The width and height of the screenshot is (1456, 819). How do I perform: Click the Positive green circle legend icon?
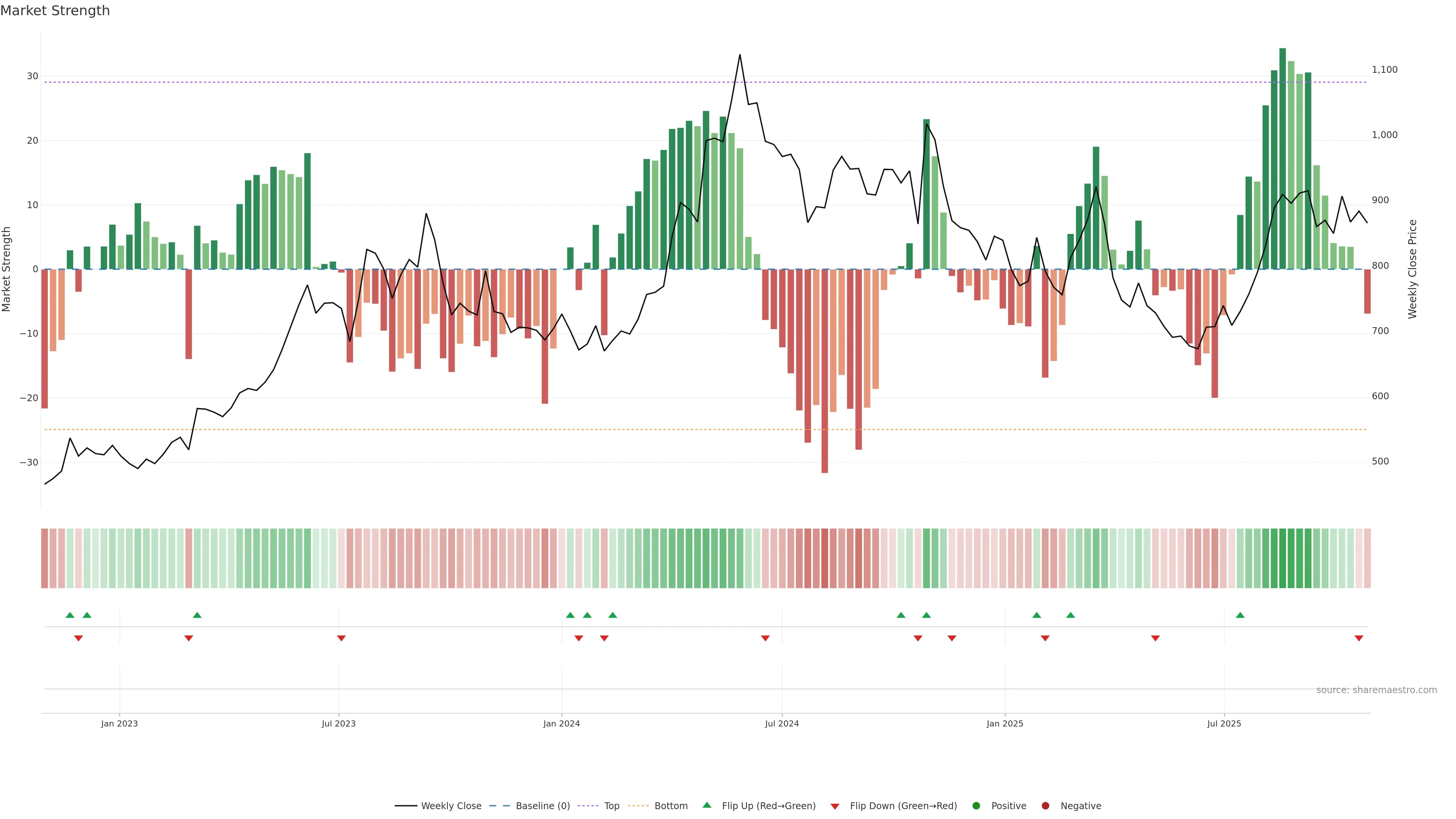pos(976,805)
